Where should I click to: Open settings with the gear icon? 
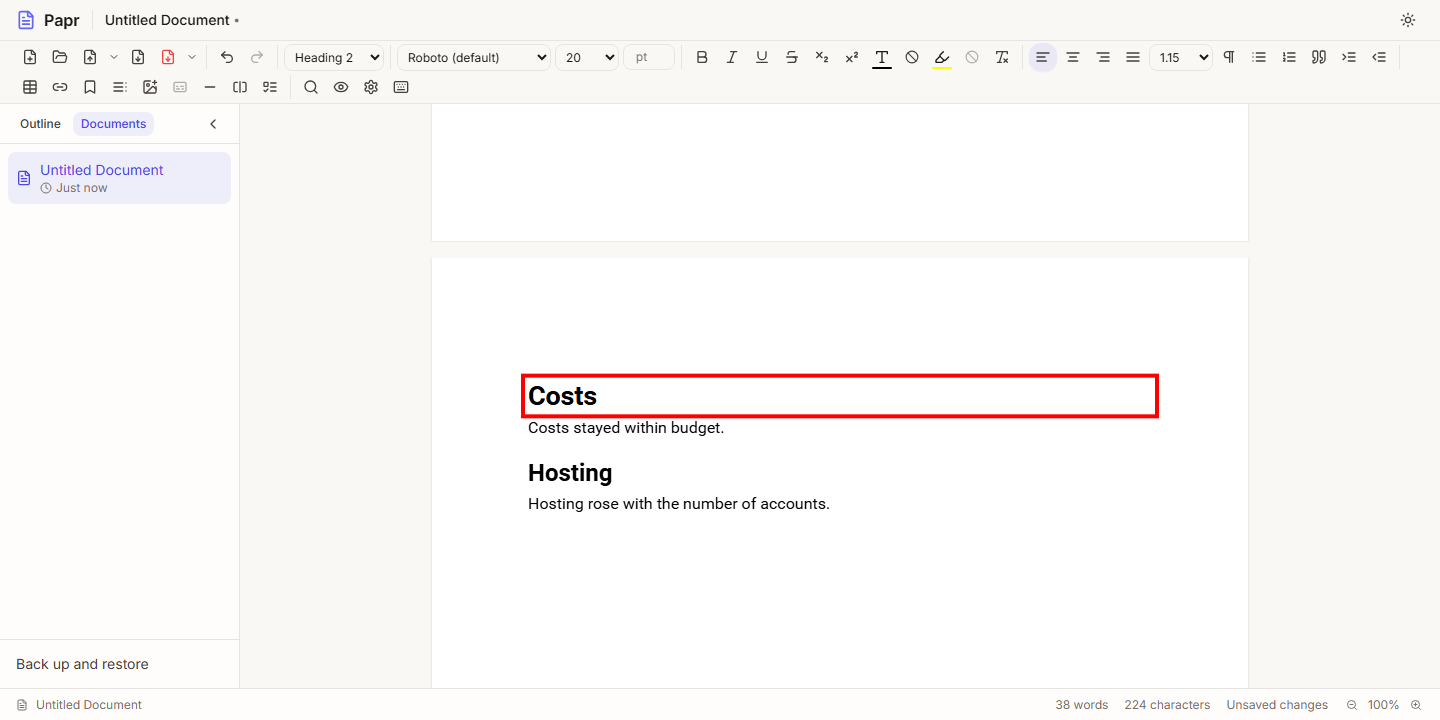[x=371, y=87]
